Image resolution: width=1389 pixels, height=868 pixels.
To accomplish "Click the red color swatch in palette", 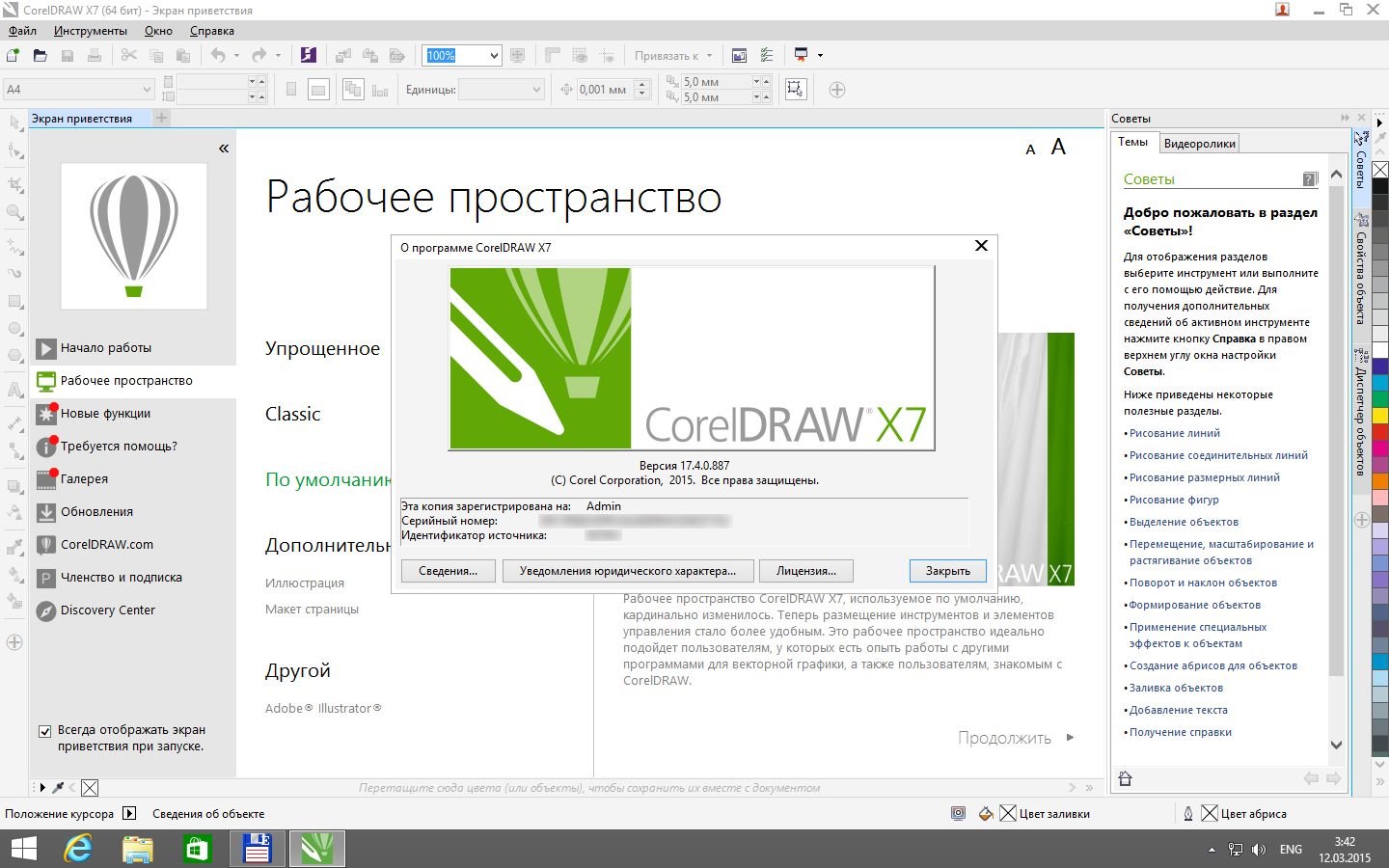I will pos(1380,431).
